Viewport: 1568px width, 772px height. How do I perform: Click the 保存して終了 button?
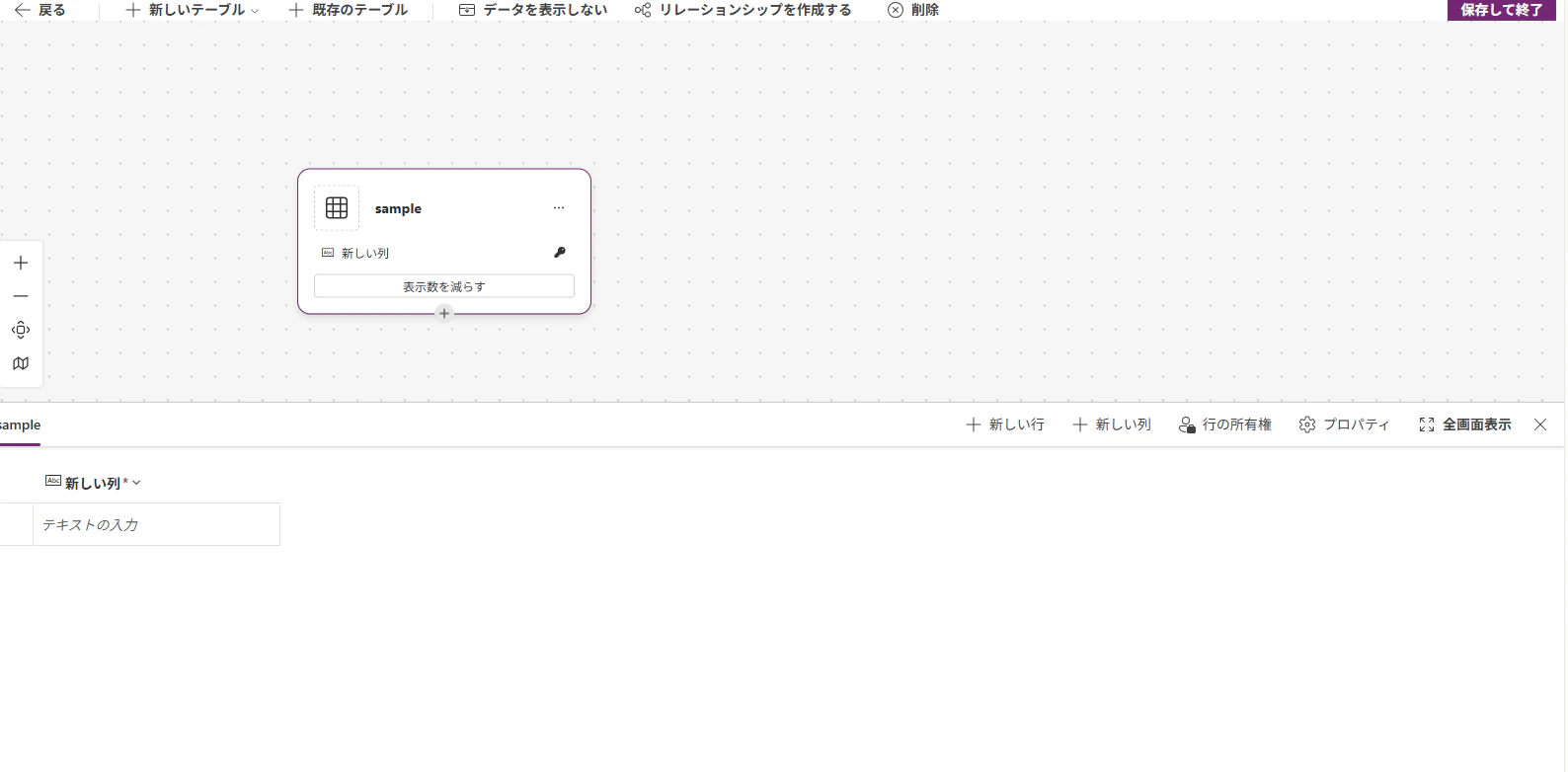(x=1501, y=10)
